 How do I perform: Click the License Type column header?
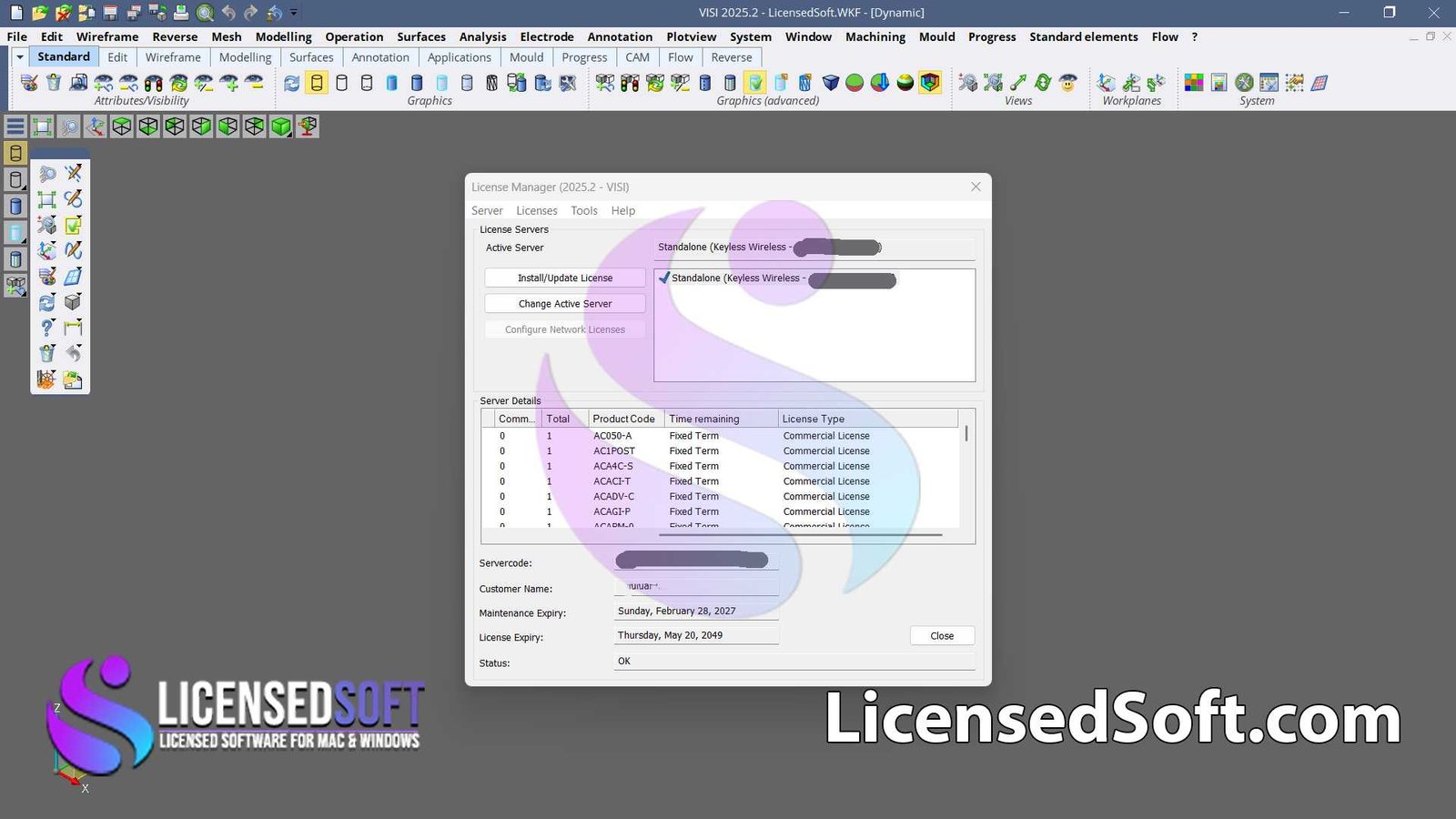pos(868,419)
